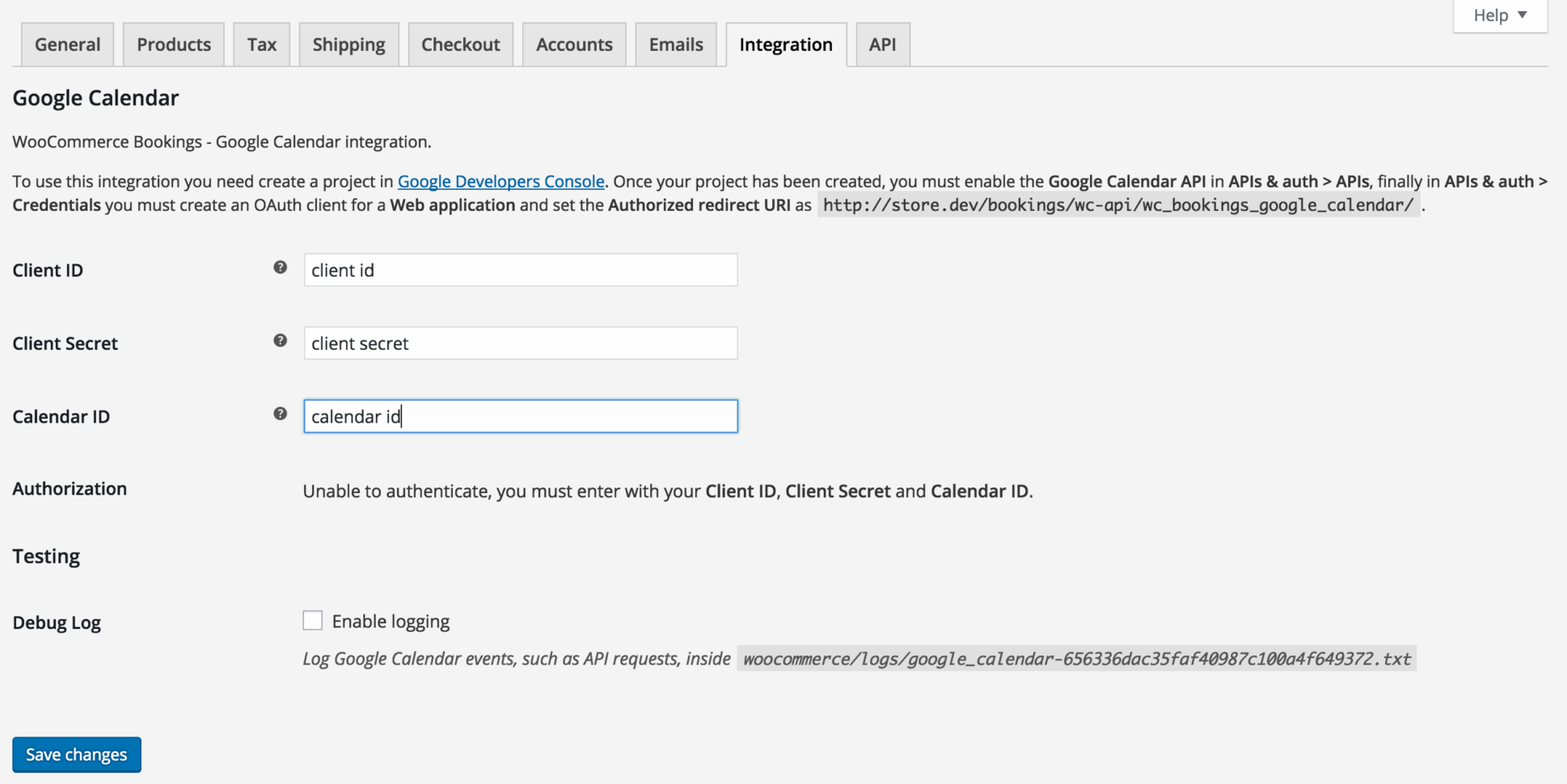Click inside the Client ID field
Image resolution: width=1567 pixels, height=784 pixels.
520,270
